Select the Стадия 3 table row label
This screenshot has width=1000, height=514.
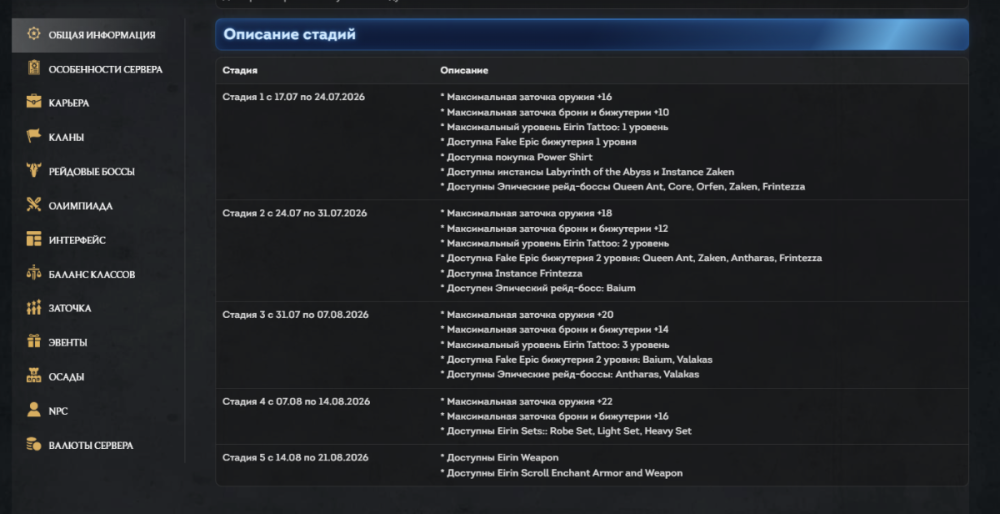295,315
